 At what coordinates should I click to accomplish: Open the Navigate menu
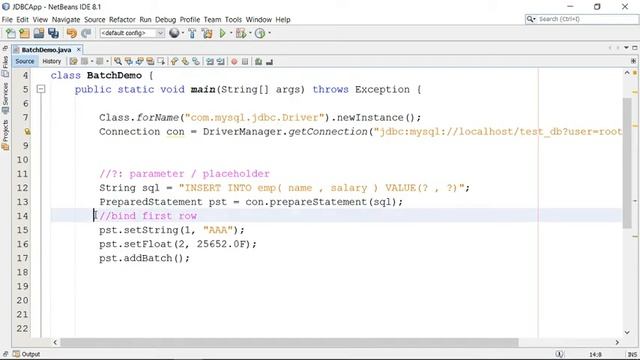(66, 20)
